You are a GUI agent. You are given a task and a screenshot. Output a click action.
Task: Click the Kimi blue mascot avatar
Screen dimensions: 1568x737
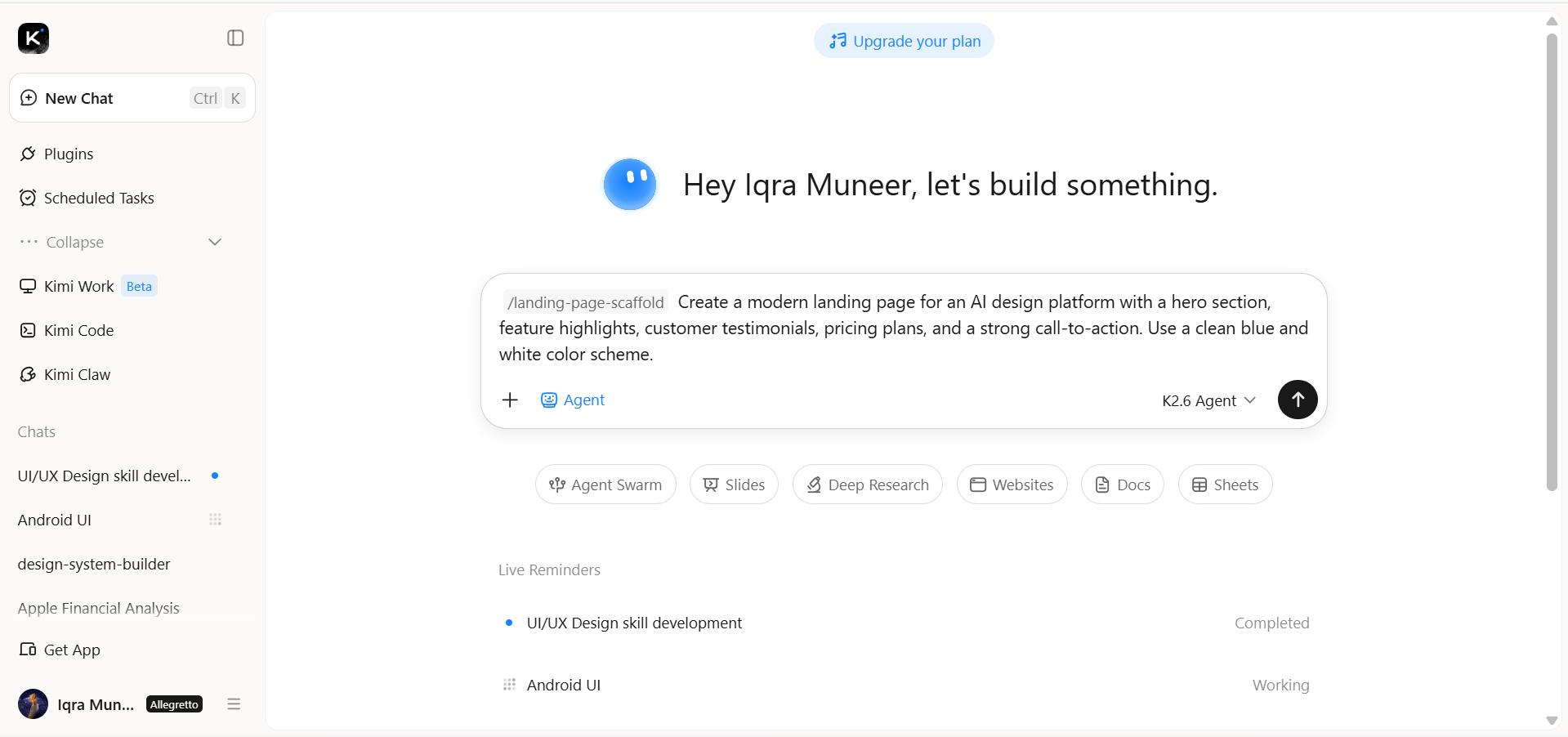pyautogui.click(x=630, y=185)
